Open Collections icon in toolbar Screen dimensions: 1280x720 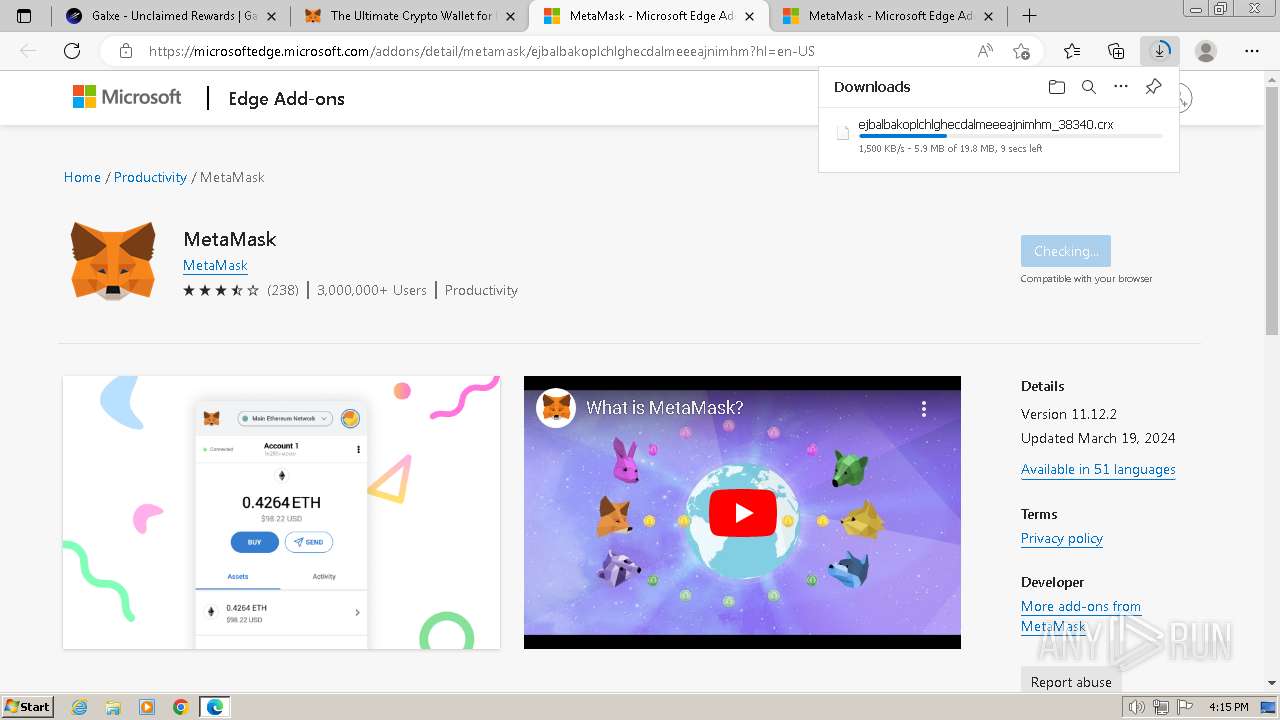coord(1116,51)
